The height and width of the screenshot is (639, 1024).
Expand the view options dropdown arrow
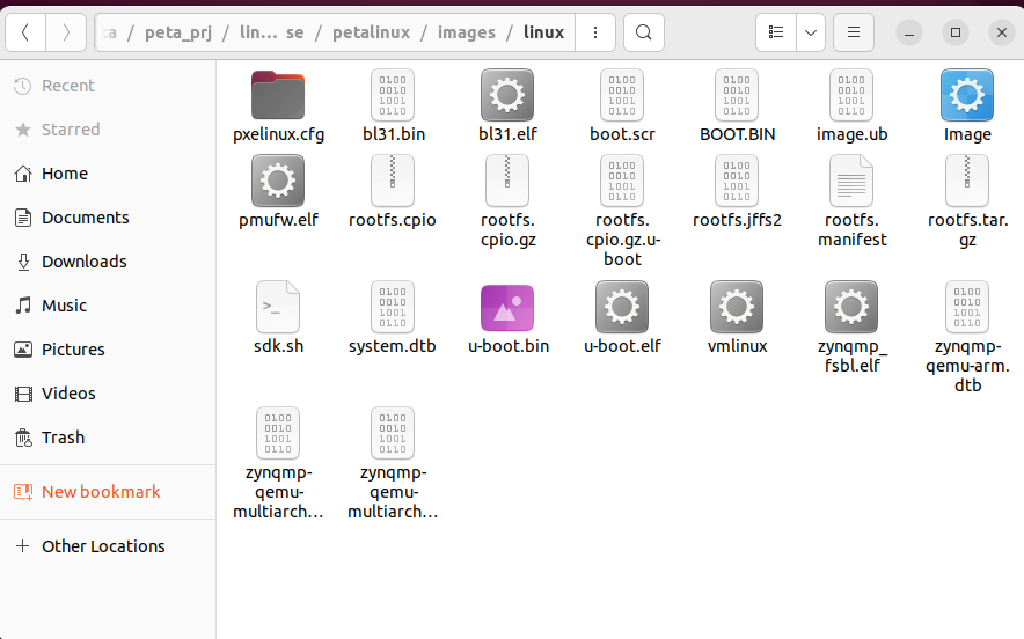tap(811, 33)
